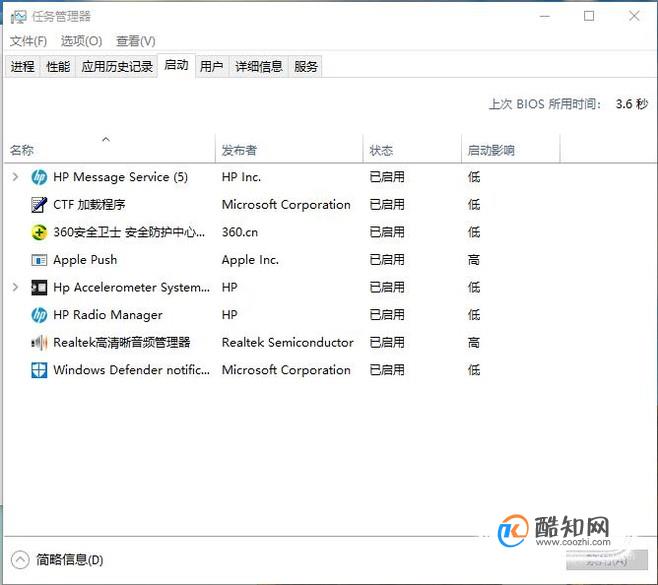Click the CTF 加载程序 pen icon
658x585 pixels.
(39, 205)
